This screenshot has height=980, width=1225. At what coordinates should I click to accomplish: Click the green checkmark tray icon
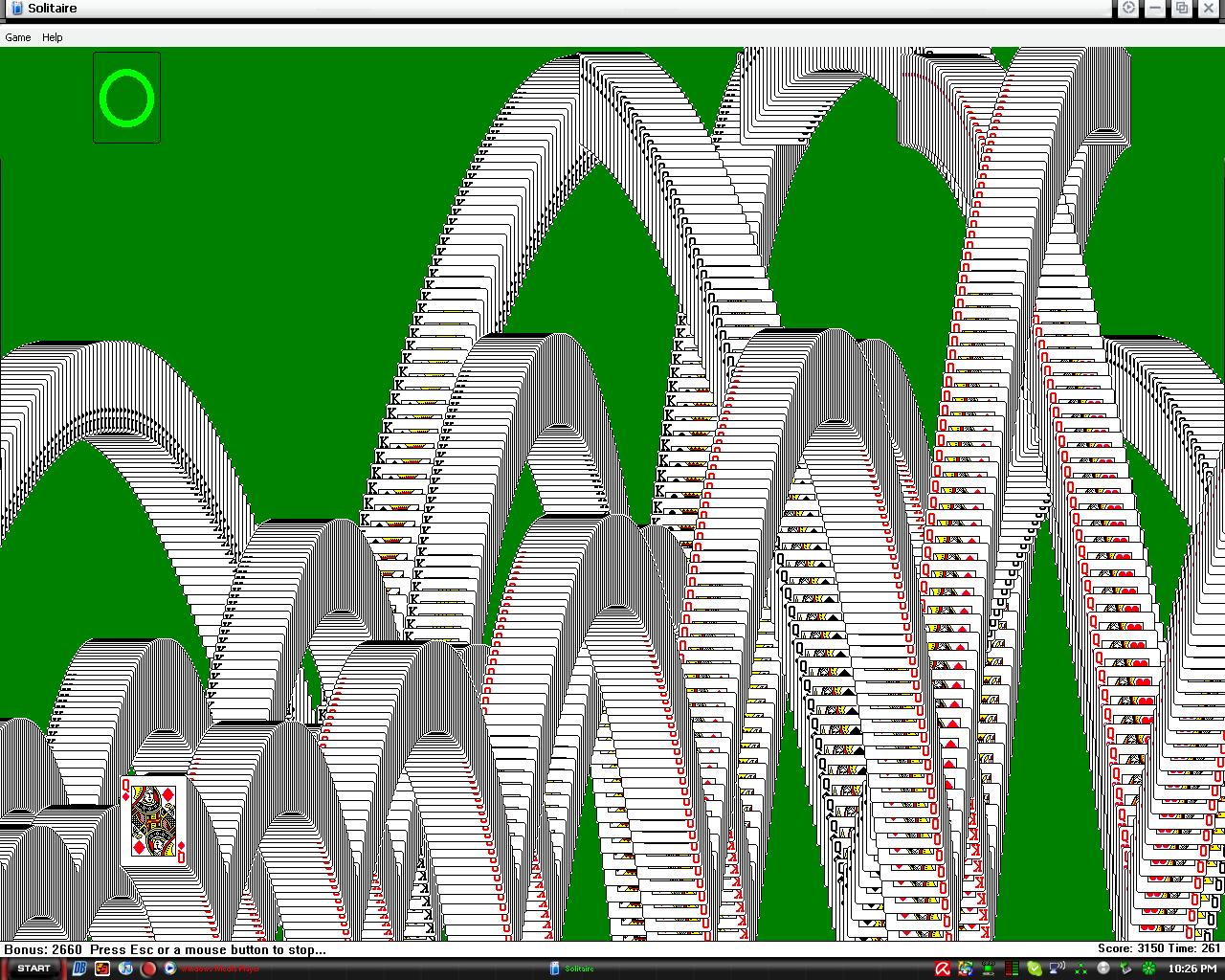click(x=1035, y=969)
